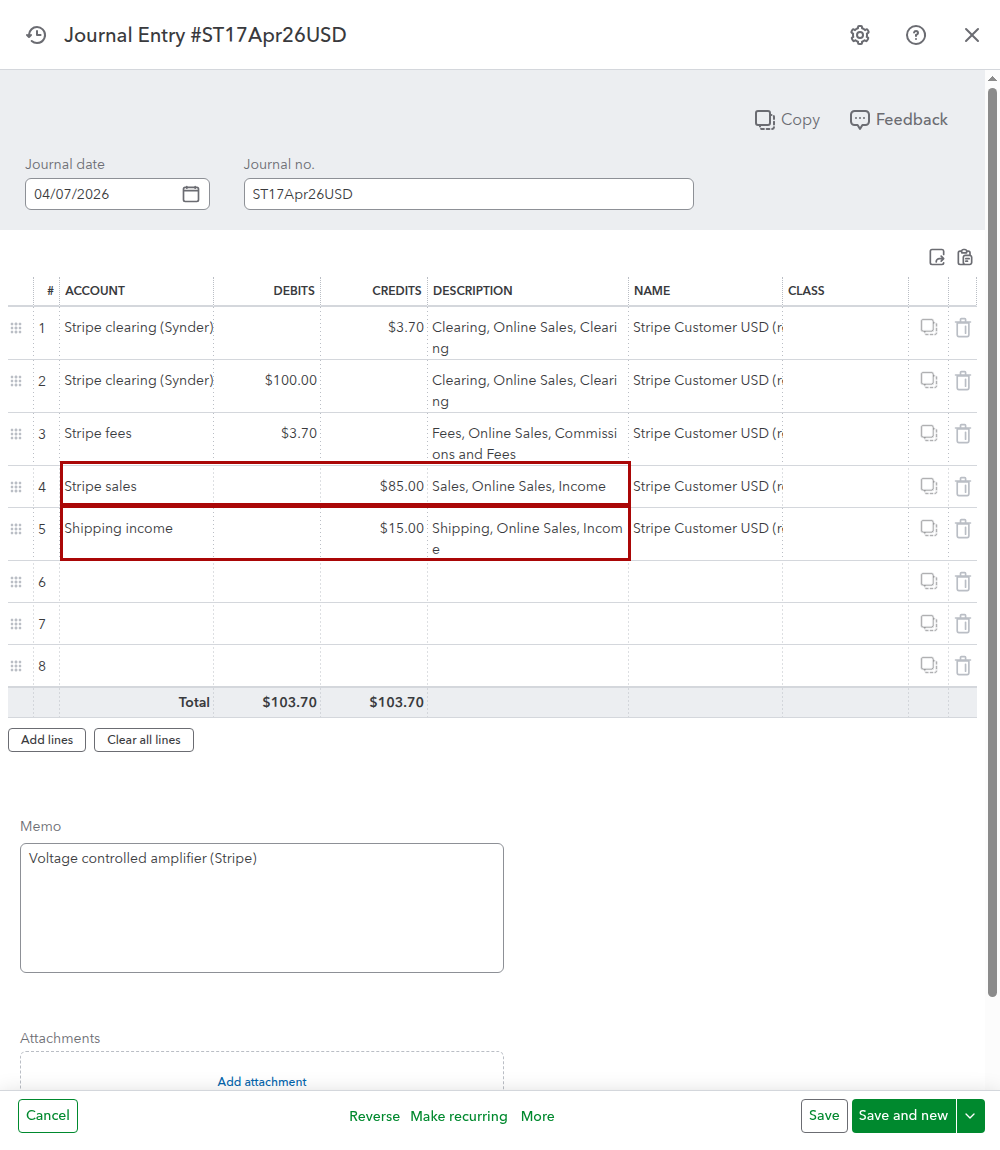Click Save and new button

pyautogui.click(x=904, y=1116)
